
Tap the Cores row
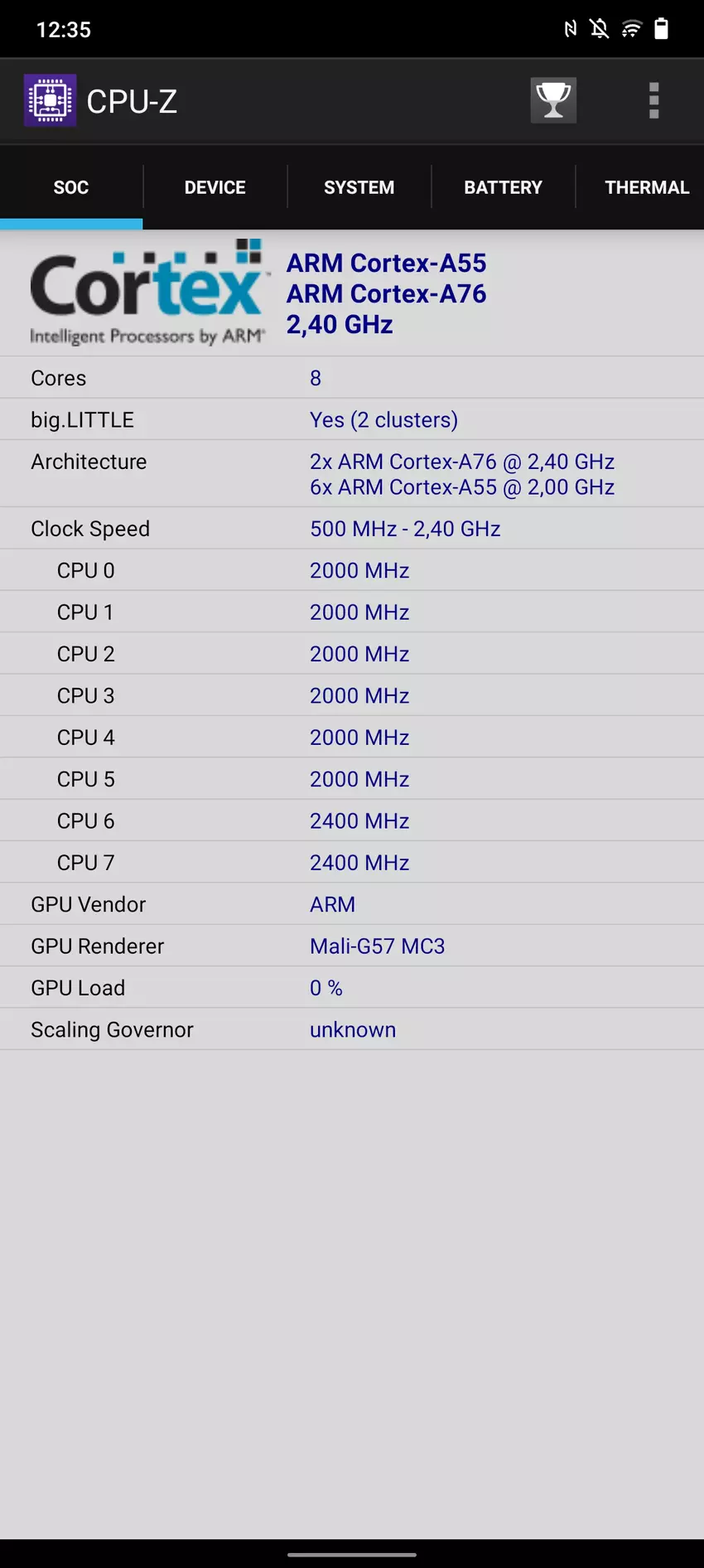352,378
